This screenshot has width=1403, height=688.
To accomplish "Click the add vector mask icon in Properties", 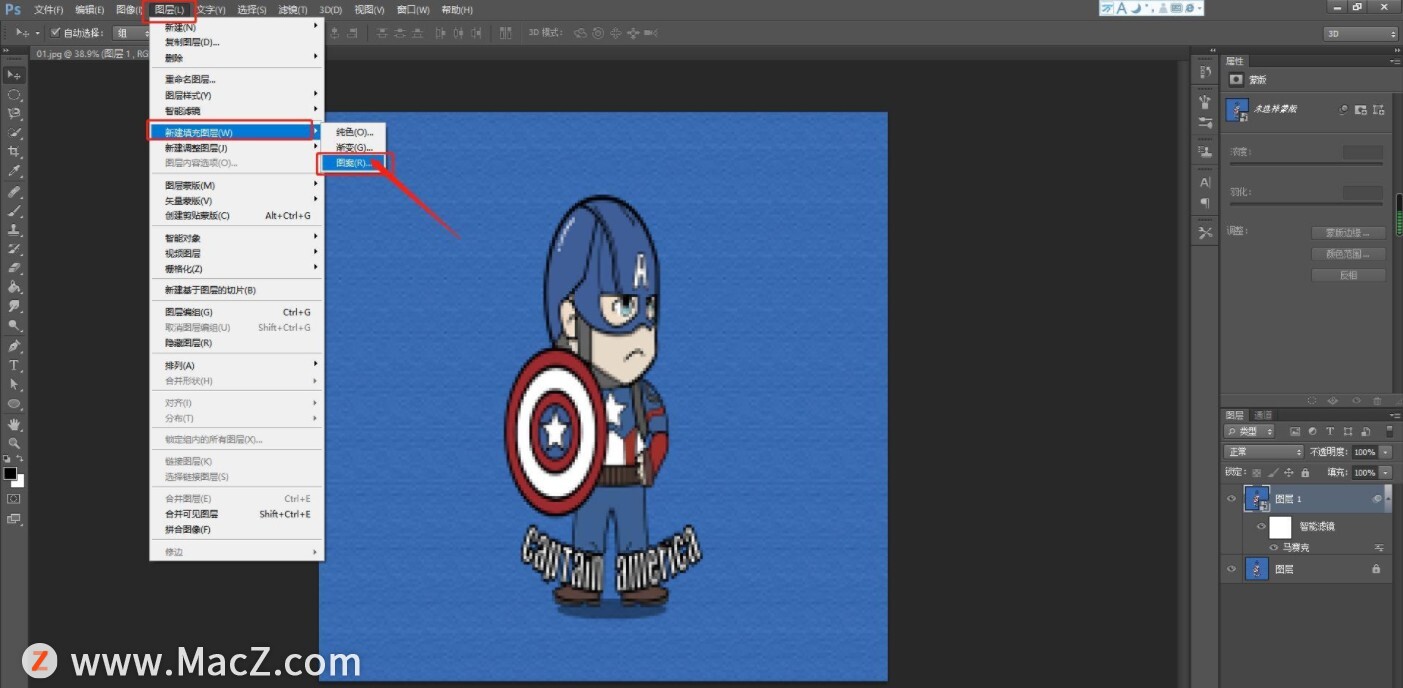I will [x=1380, y=109].
